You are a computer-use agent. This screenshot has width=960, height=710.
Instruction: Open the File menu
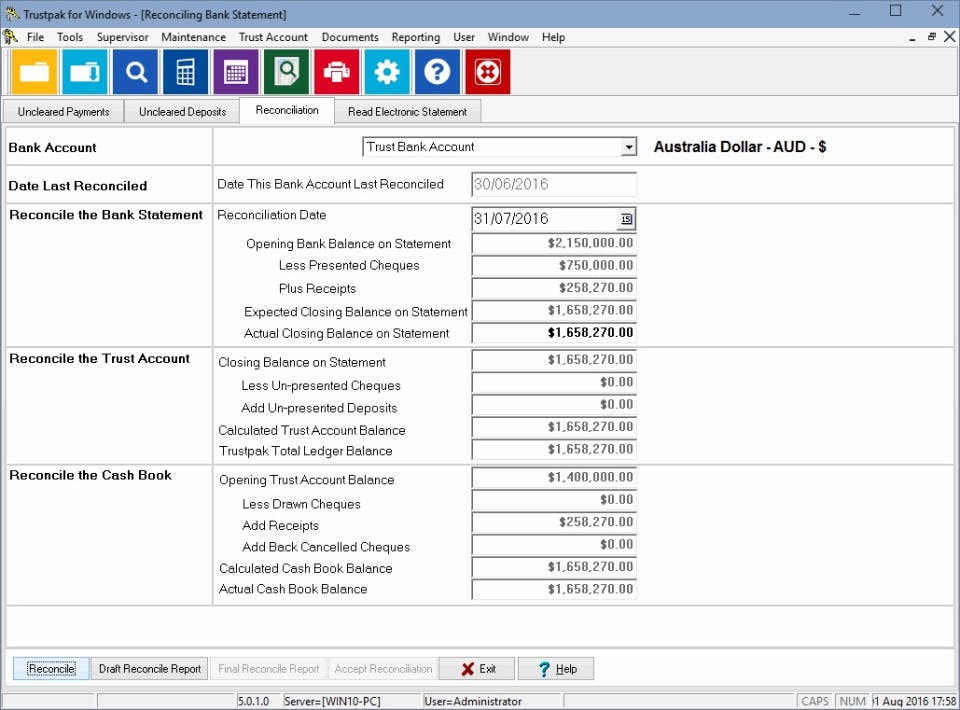click(x=36, y=37)
